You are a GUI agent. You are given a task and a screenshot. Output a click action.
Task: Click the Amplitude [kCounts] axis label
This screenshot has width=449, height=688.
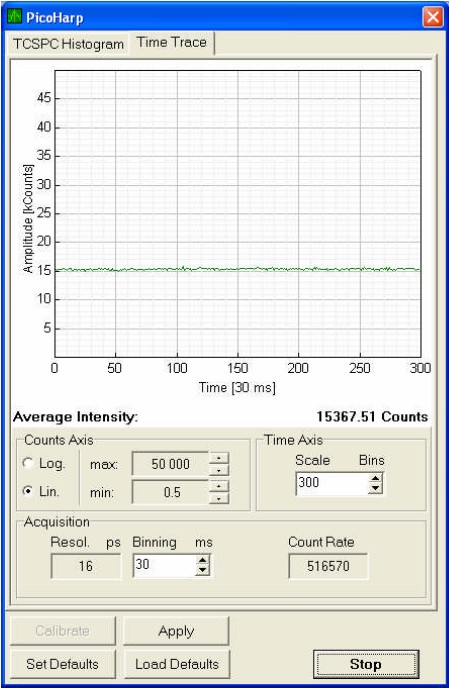tap(28, 219)
